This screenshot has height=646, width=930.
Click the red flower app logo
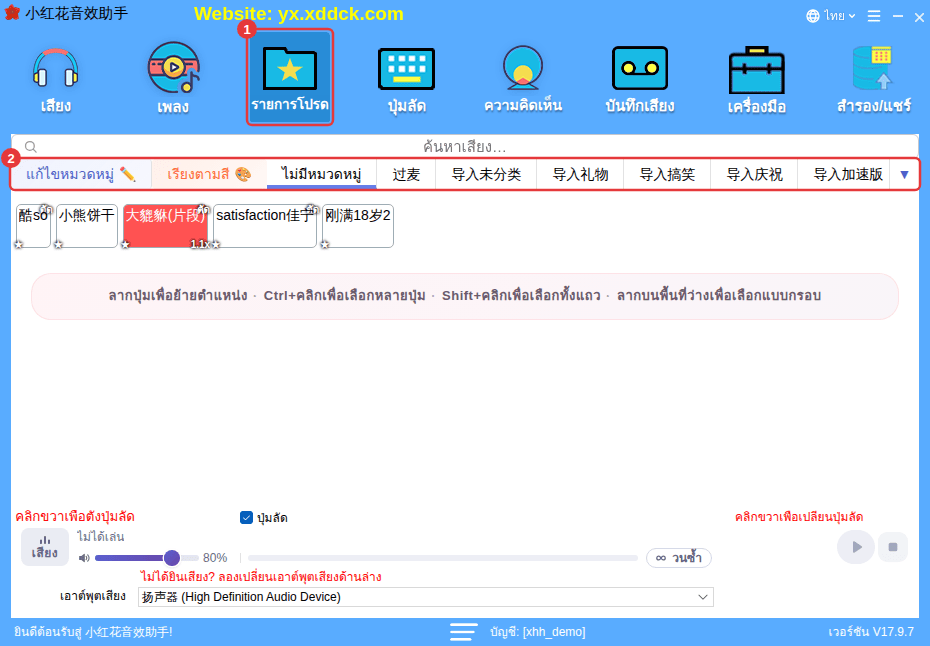point(12,12)
